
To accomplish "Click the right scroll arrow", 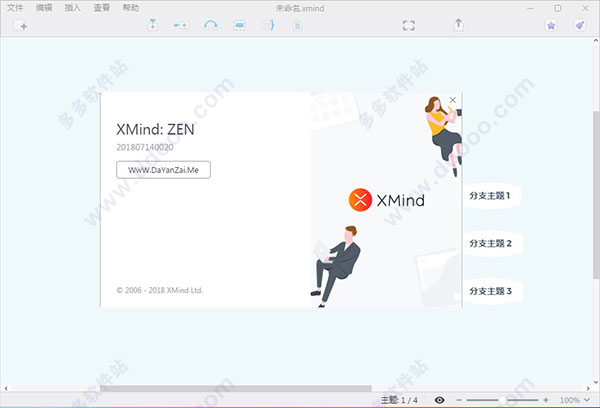I will 588,388.
